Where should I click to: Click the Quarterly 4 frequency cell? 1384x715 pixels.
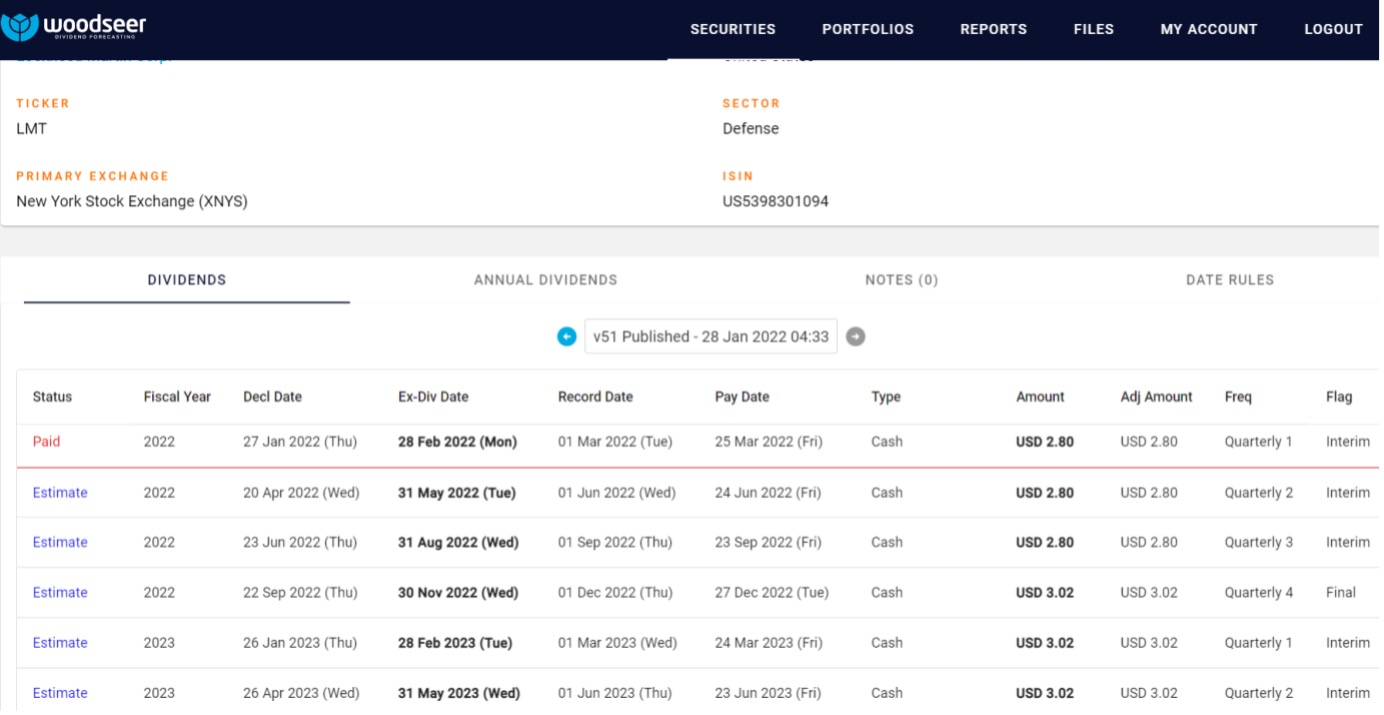tap(1258, 593)
